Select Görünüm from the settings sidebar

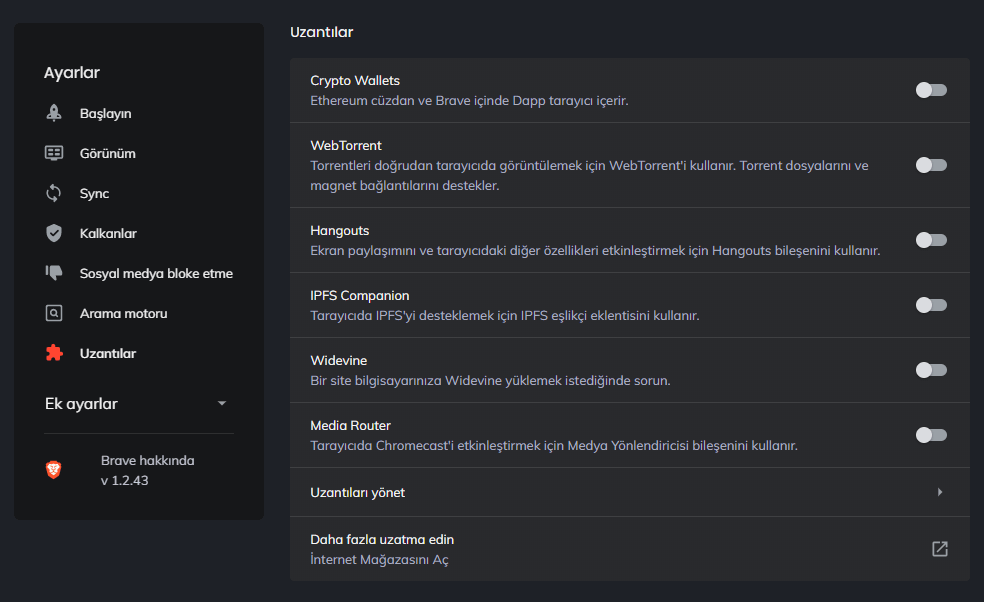pyautogui.click(x=107, y=153)
